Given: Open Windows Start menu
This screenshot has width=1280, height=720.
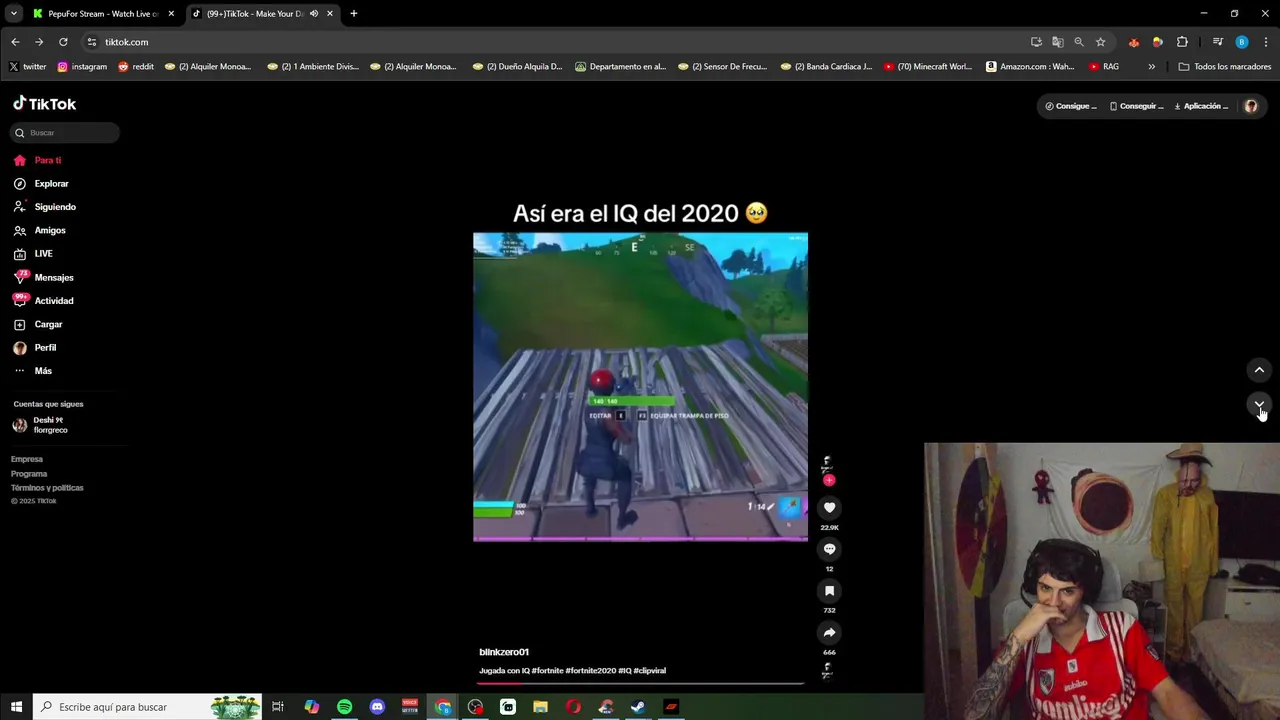Looking at the screenshot, I should (x=16, y=707).
